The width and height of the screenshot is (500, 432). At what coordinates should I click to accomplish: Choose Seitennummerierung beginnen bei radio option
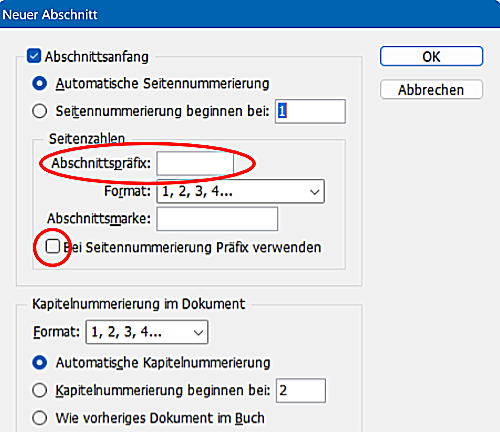tap(39, 111)
